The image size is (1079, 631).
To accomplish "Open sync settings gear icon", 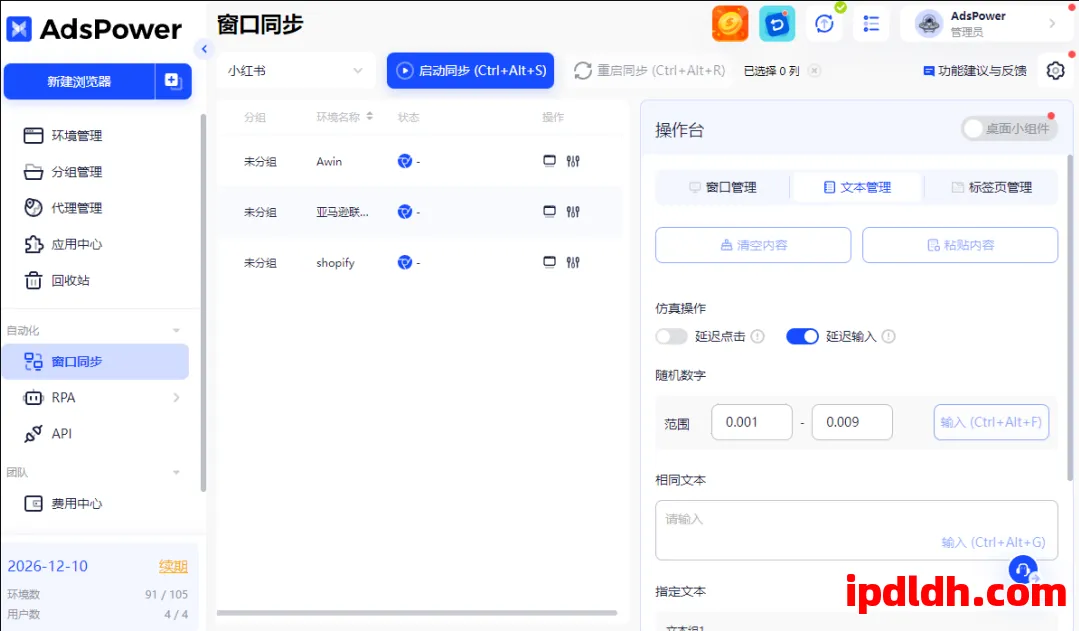I will tap(1056, 70).
